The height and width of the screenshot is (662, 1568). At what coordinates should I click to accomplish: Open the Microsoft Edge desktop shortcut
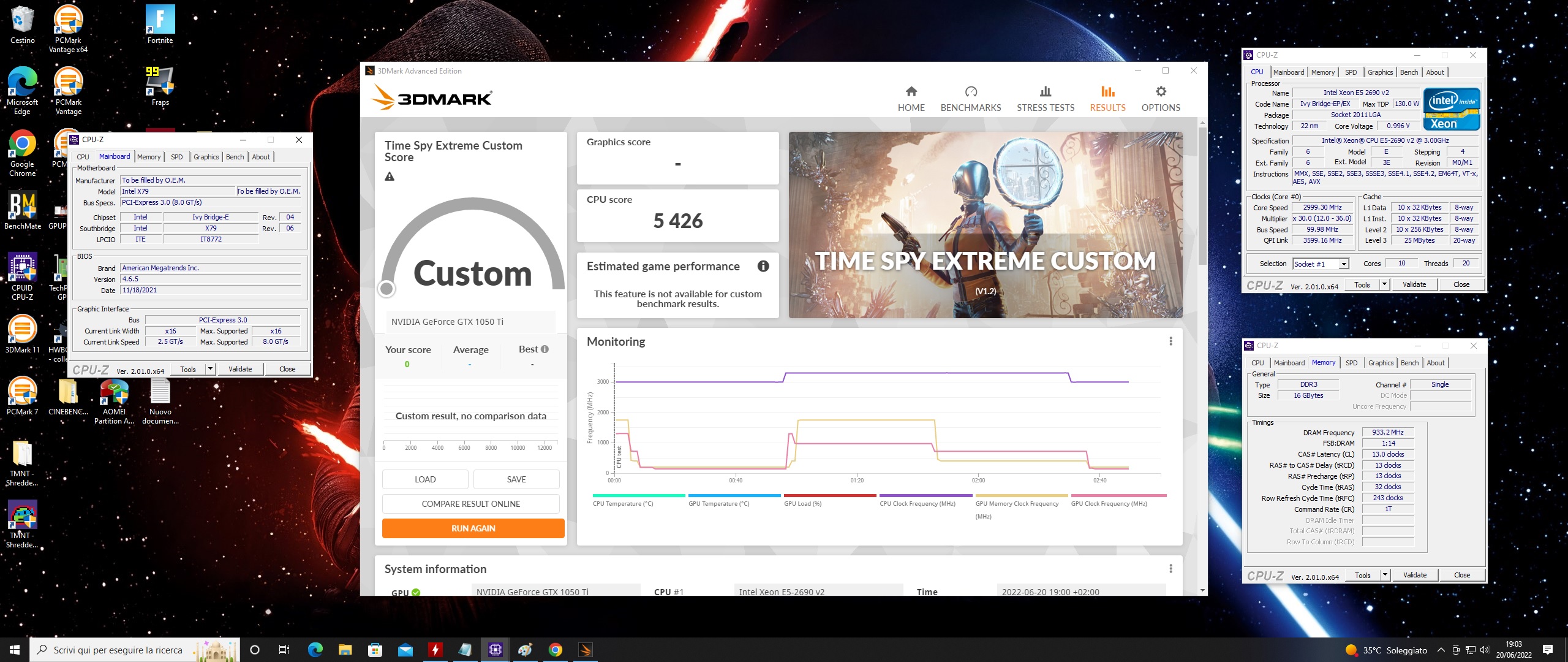[23, 91]
